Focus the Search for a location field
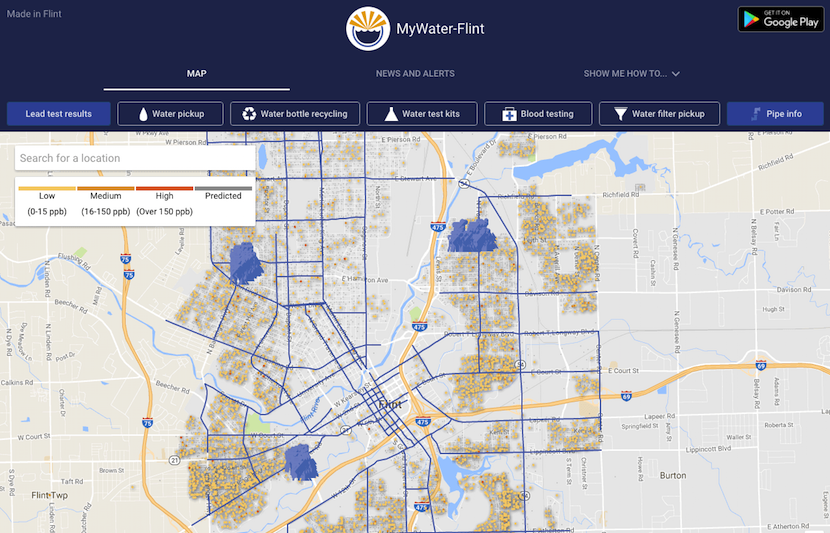 click(135, 158)
